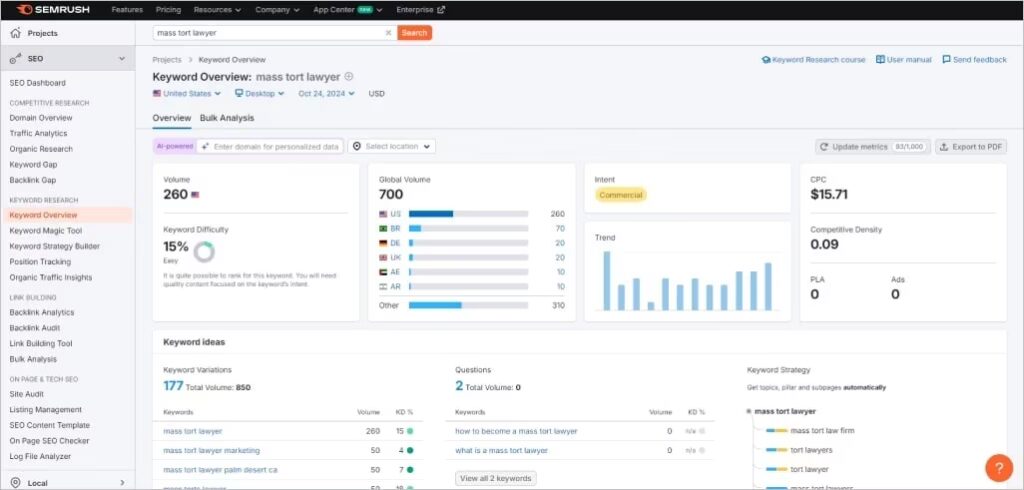Click View all 2 keywords button

(496, 478)
